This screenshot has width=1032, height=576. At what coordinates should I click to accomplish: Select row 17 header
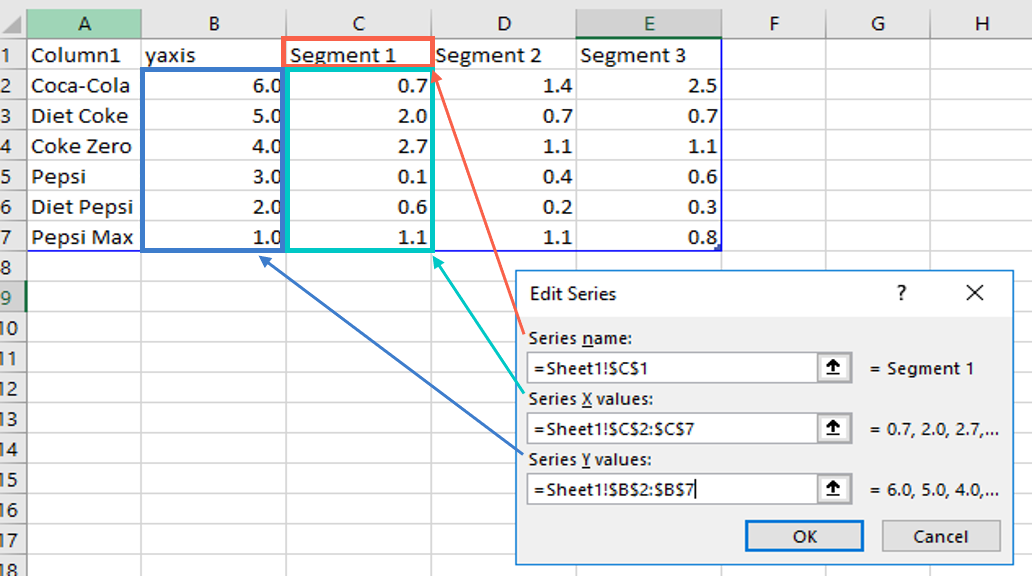click(x=13, y=540)
